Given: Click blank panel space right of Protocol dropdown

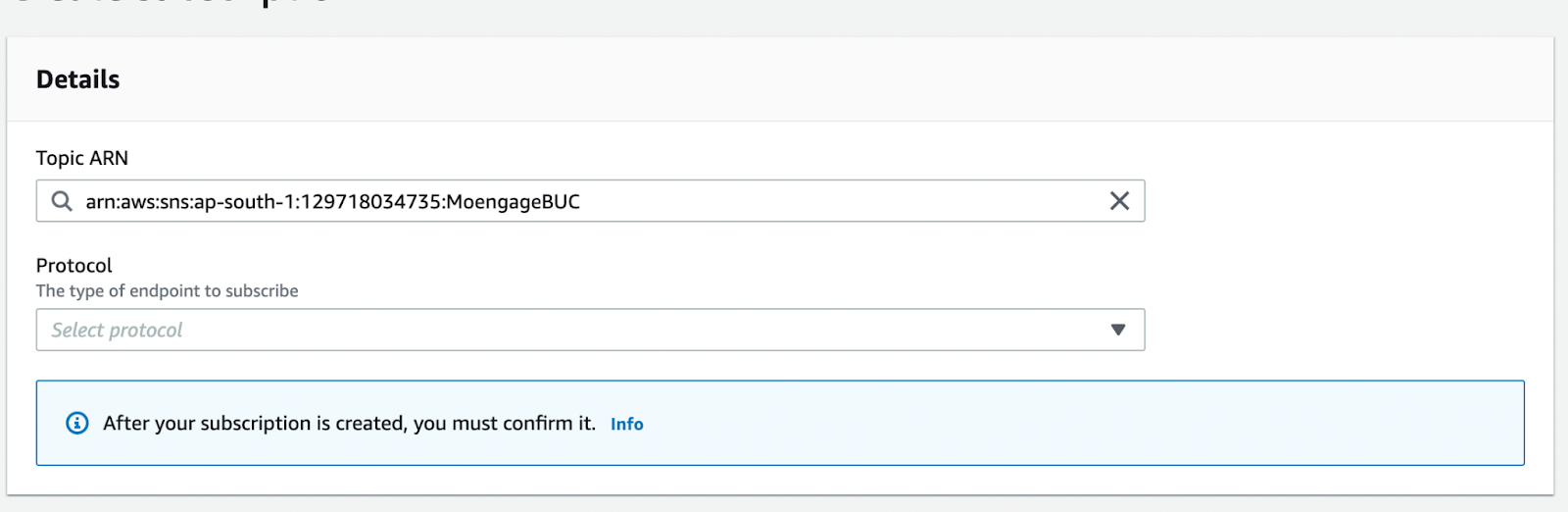Looking at the screenshot, I should (x=1343, y=330).
